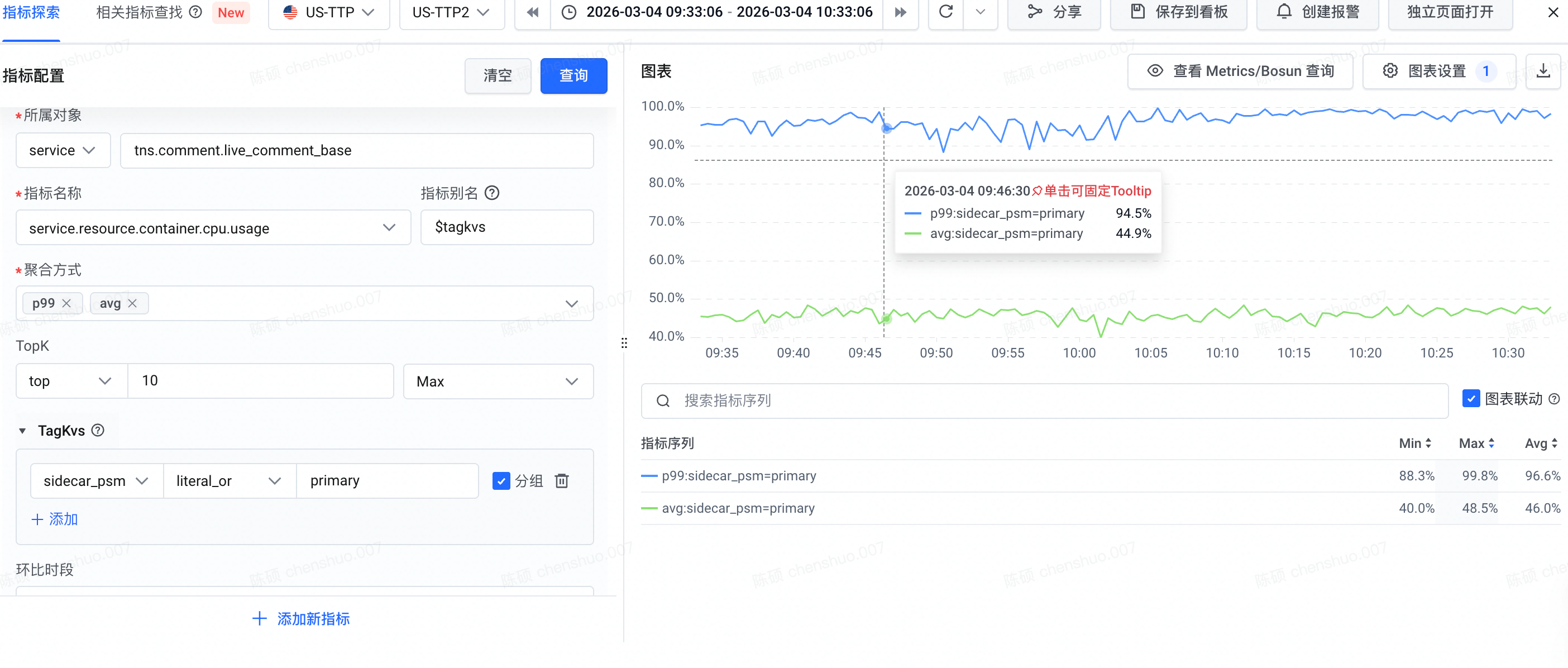This screenshot has width=1568, height=668.
Task: Enable the 分组 grouping checkbox
Action: (501, 480)
